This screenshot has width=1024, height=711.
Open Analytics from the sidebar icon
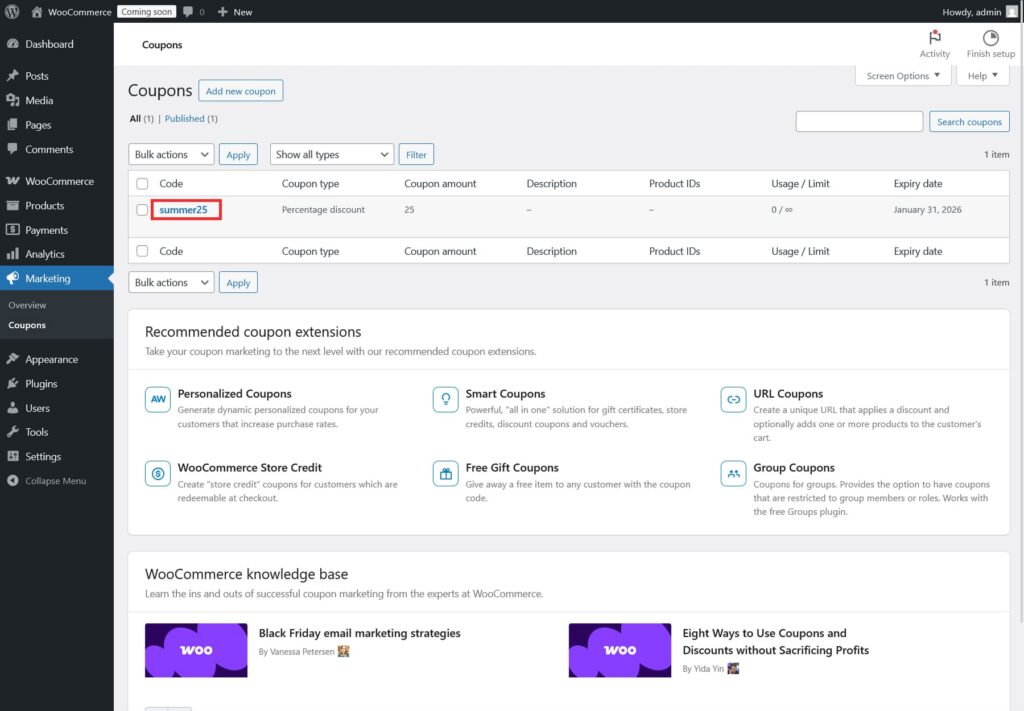(x=14, y=254)
